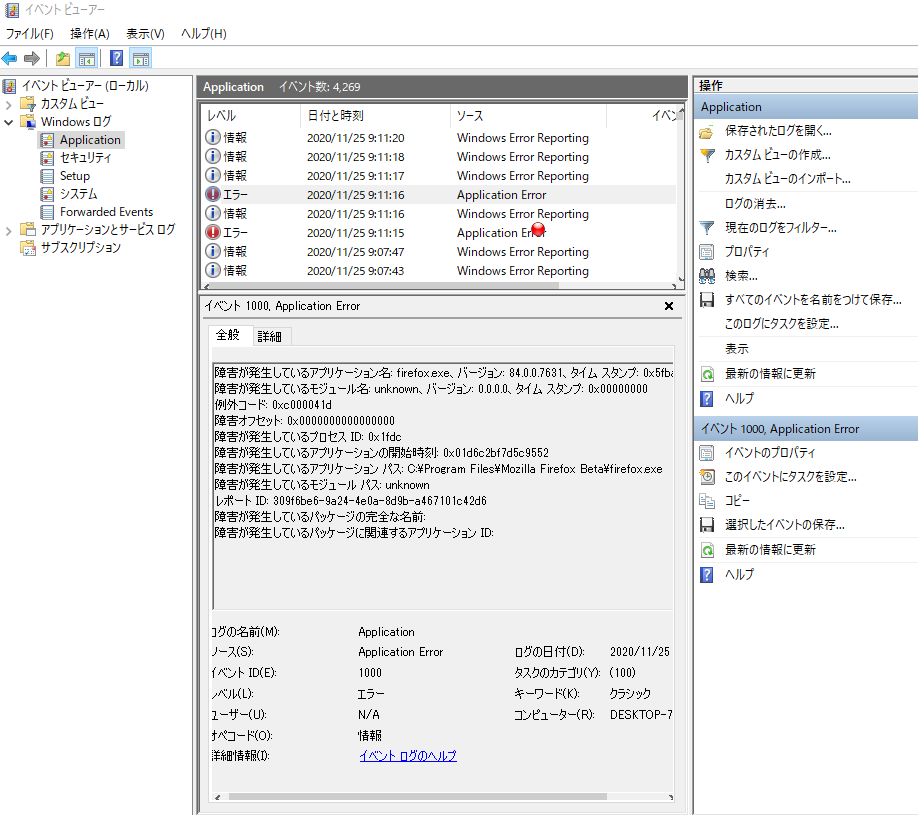Open the イベント ログのヘルプ link
Image resolution: width=918 pixels, height=815 pixels.
pyautogui.click(x=407, y=756)
